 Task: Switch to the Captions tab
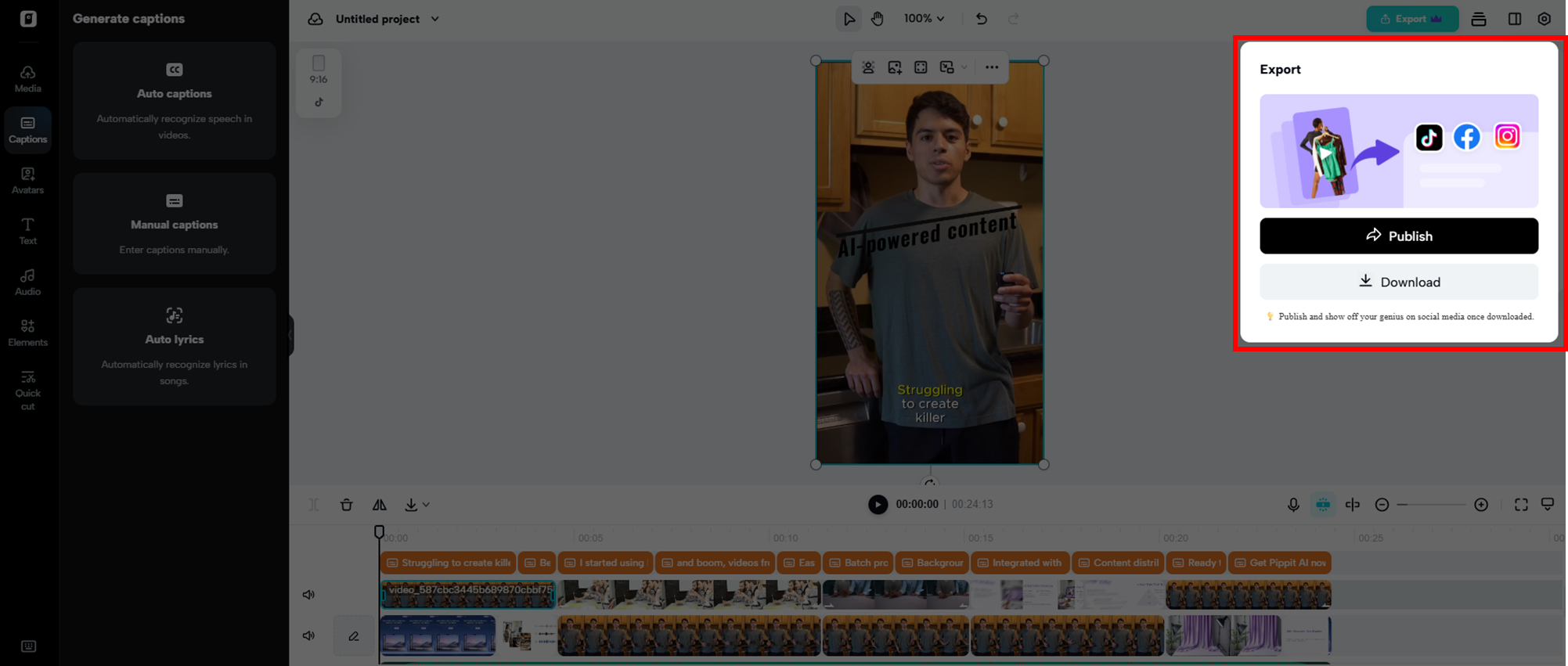27,130
